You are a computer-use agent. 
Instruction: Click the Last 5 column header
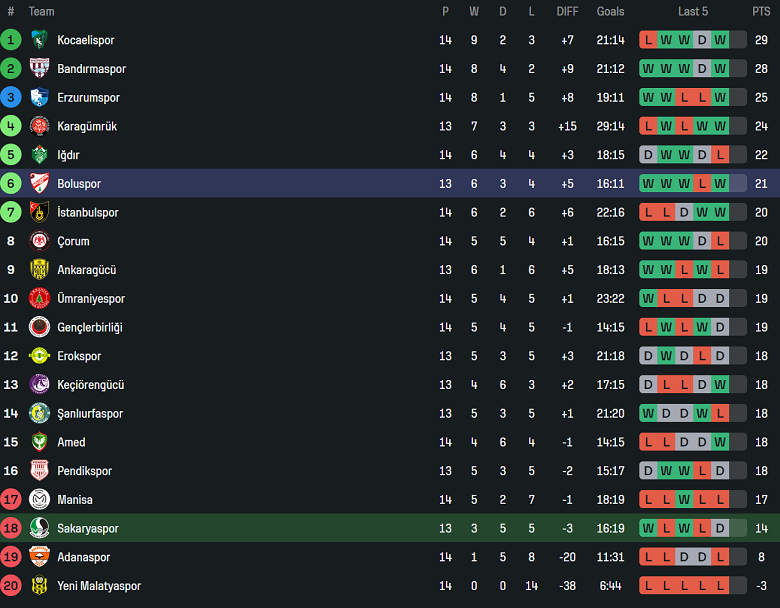tap(692, 12)
